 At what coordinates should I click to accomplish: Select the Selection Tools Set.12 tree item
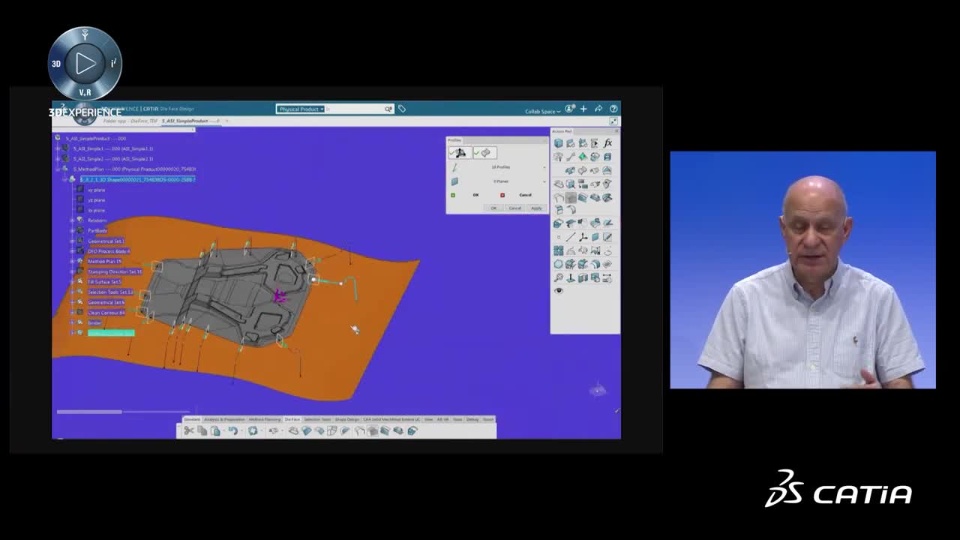tap(110, 292)
